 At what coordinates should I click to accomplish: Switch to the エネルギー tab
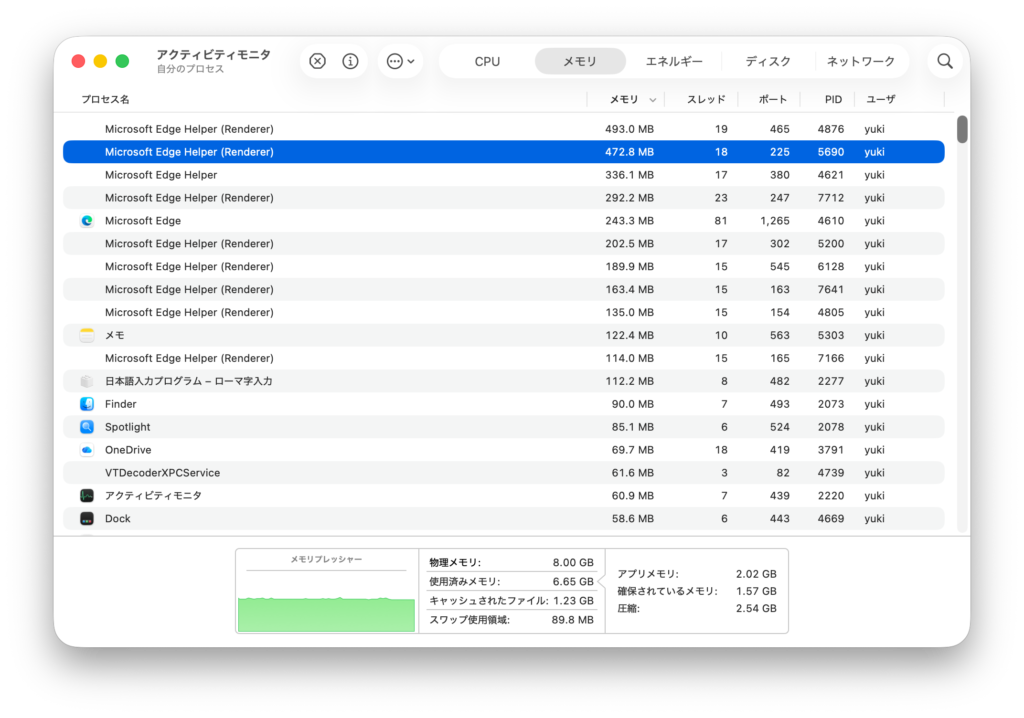[674, 61]
